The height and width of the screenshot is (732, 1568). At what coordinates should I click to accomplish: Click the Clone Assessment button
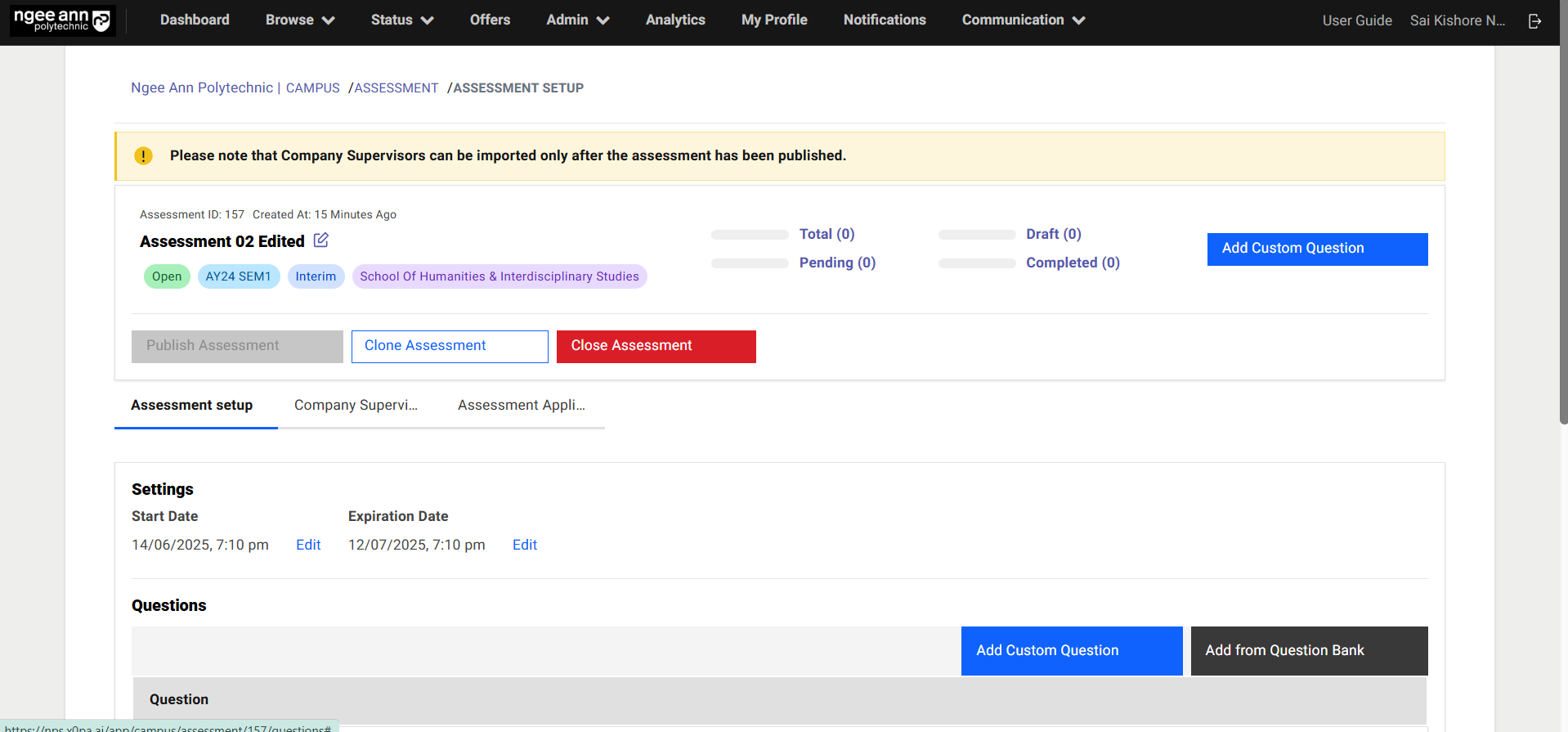(450, 346)
